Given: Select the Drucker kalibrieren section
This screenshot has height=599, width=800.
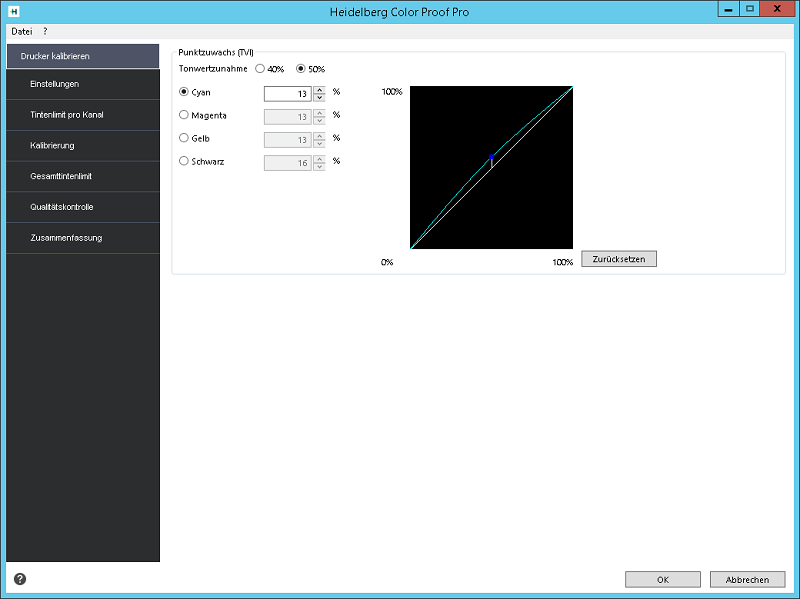Looking at the screenshot, I should 83,56.
